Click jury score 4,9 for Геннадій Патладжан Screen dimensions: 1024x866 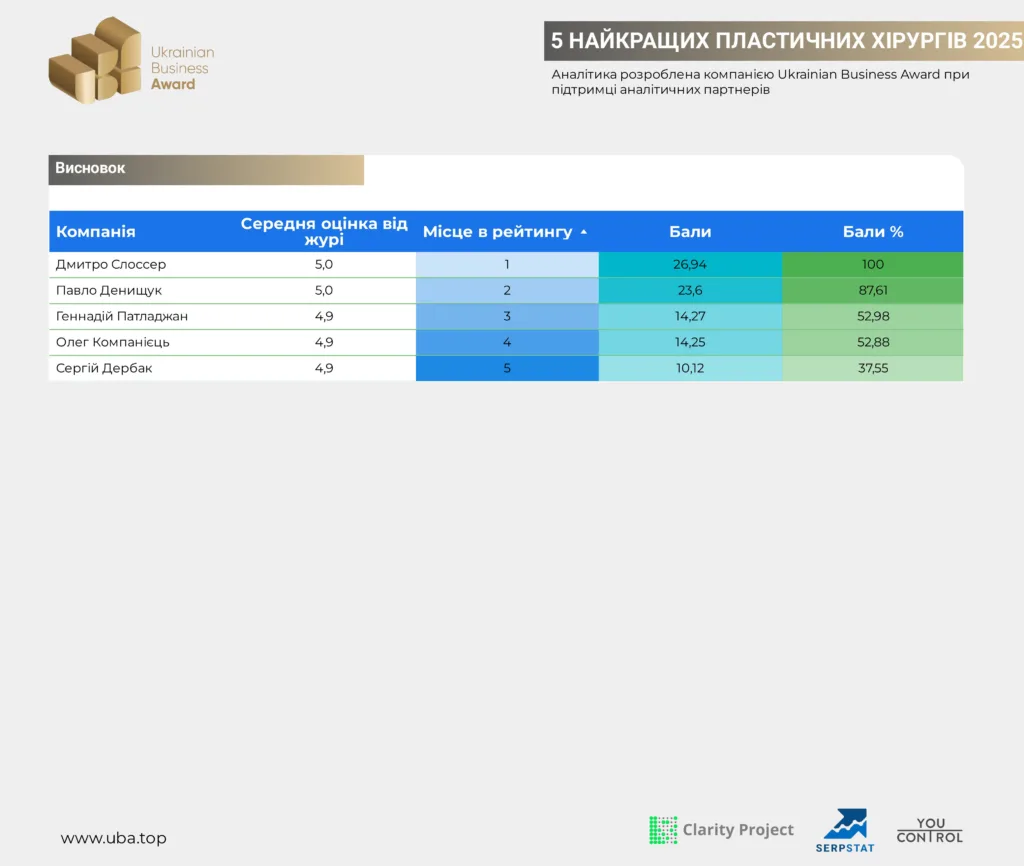tap(324, 316)
